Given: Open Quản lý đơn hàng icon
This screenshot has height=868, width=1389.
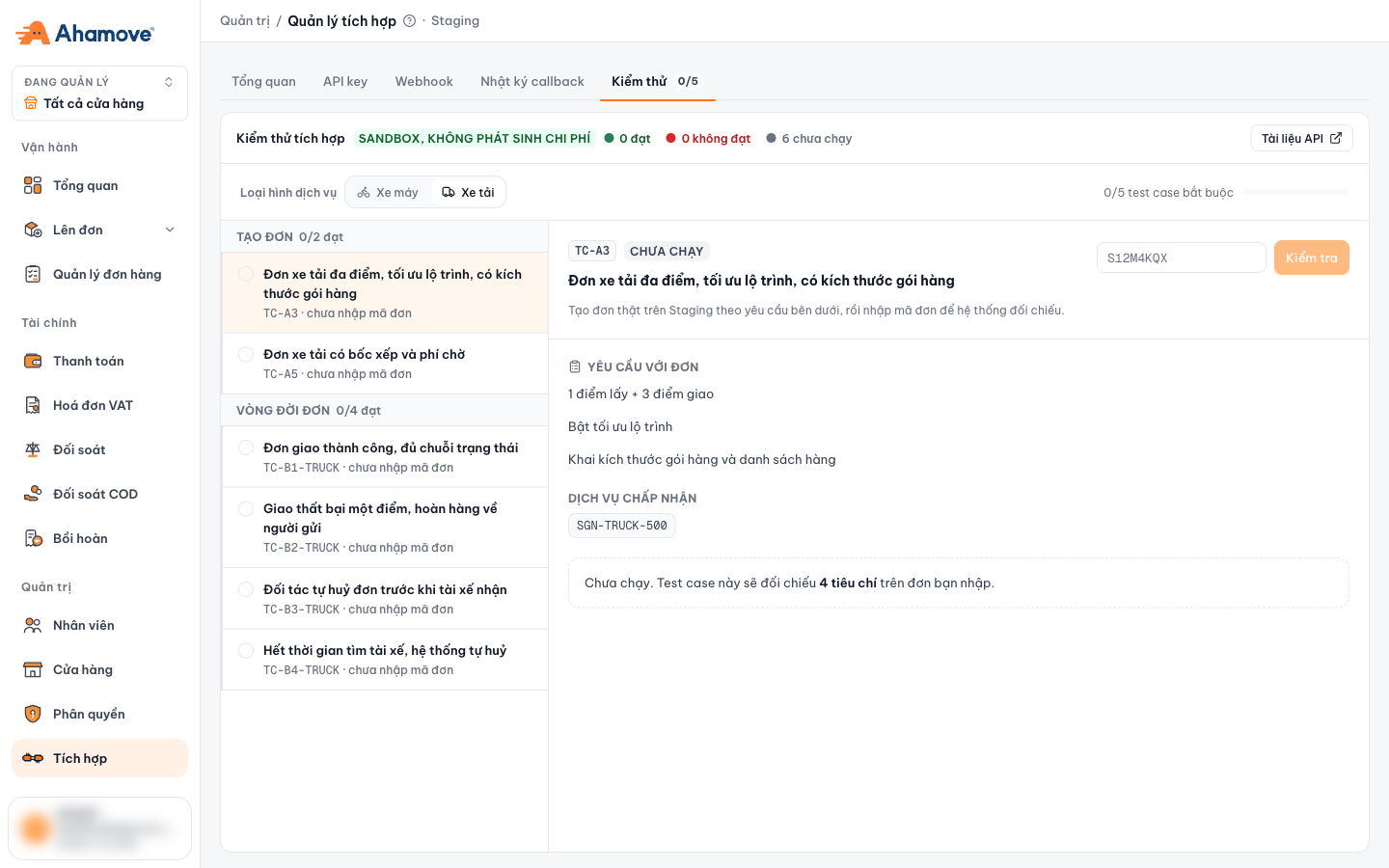Looking at the screenshot, I should point(33,274).
